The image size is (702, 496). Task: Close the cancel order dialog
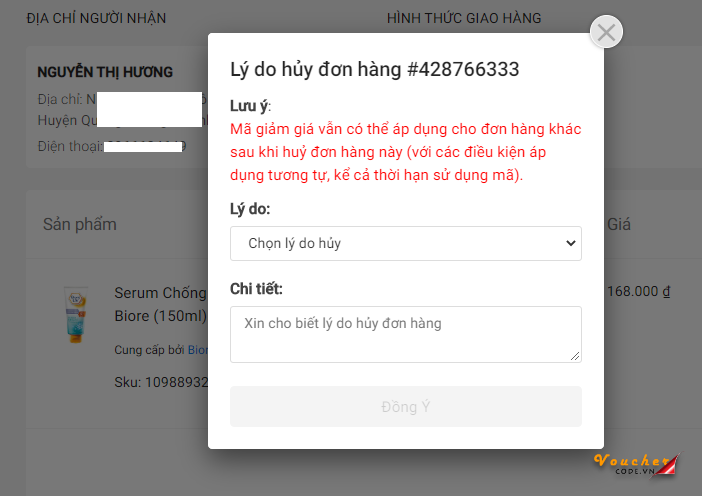(x=605, y=32)
